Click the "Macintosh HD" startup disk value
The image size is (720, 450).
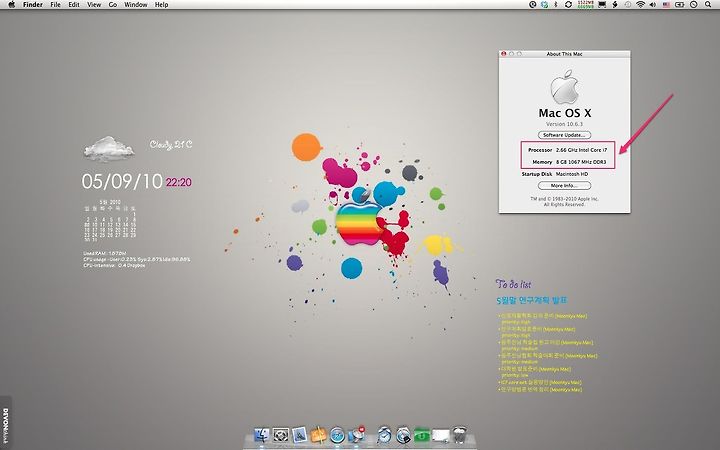pyautogui.click(x=572, y=174)
